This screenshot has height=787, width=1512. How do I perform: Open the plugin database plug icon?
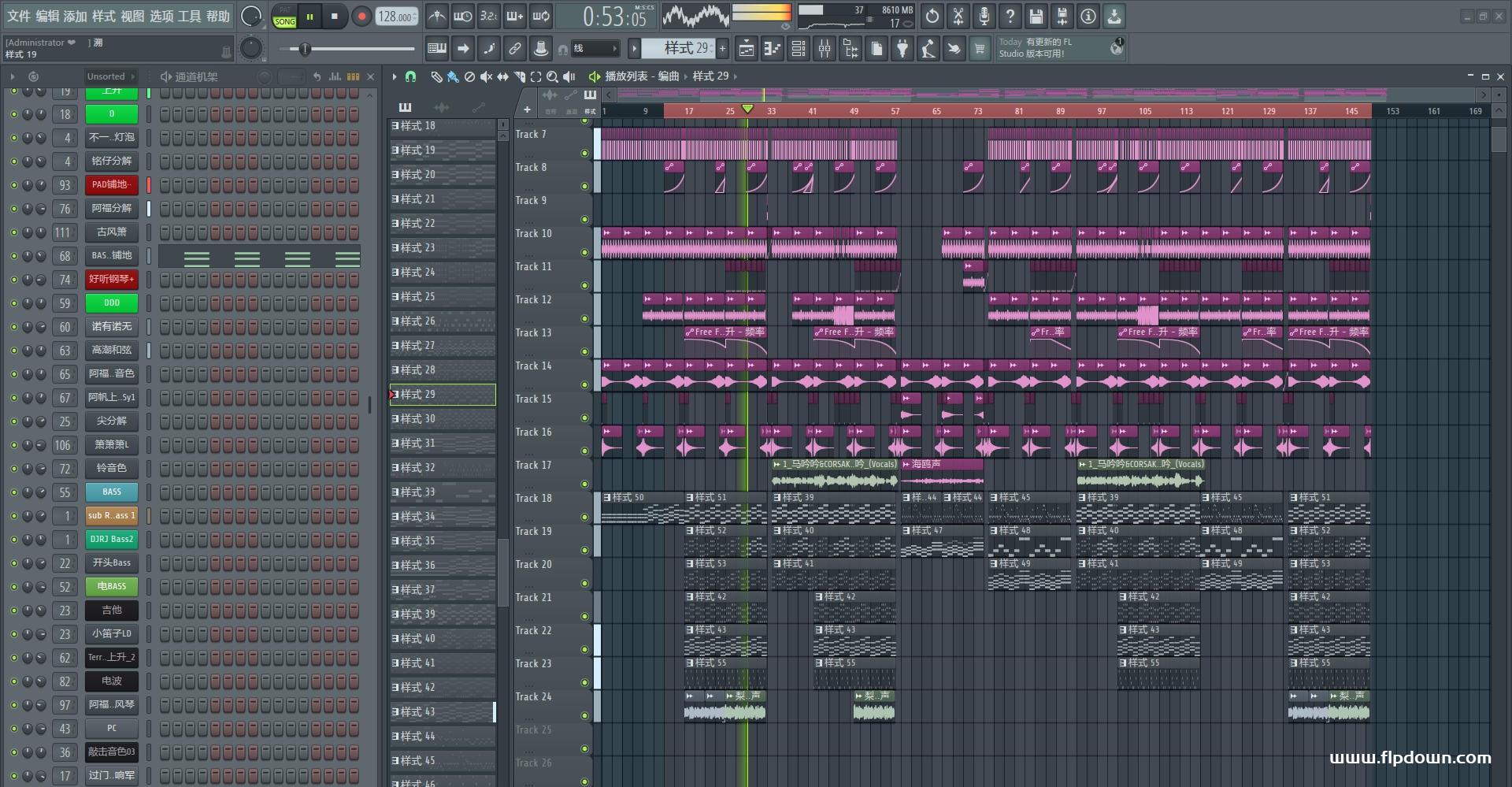click(902, 49)
